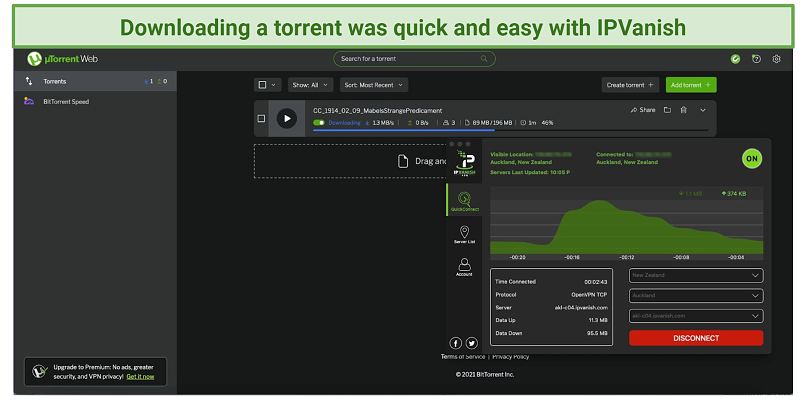Screen dimensions: 806x400
Task: Click the Data Down 95.5 MB value
Action: 598,333
